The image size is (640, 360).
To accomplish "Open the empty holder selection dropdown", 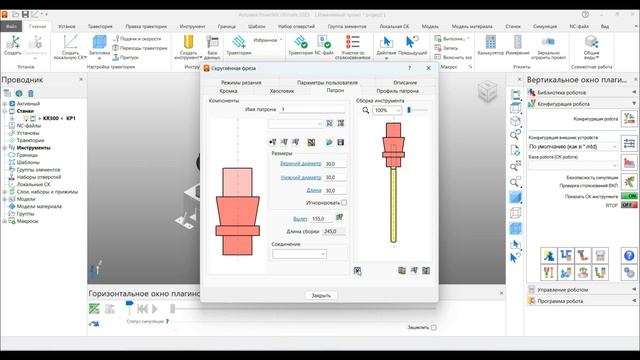I will 296,123.
